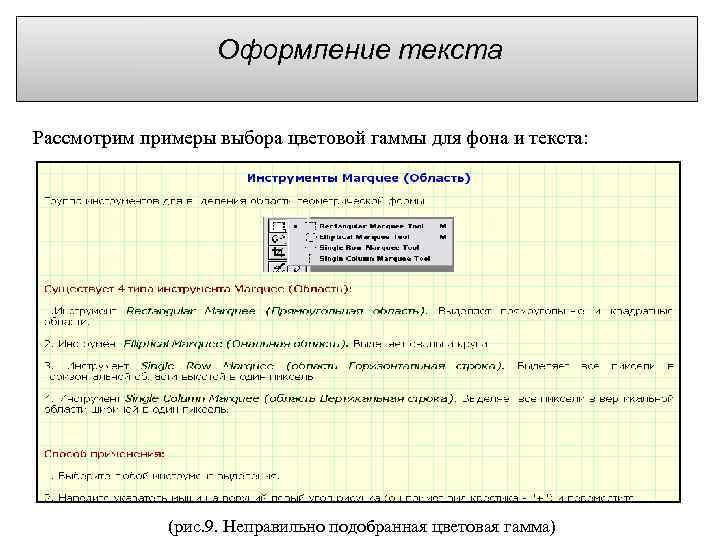This screenshot has height=540, width=720.
Task: Click the slide title "Оформление текста"
Action: click(x=360, y=50)
